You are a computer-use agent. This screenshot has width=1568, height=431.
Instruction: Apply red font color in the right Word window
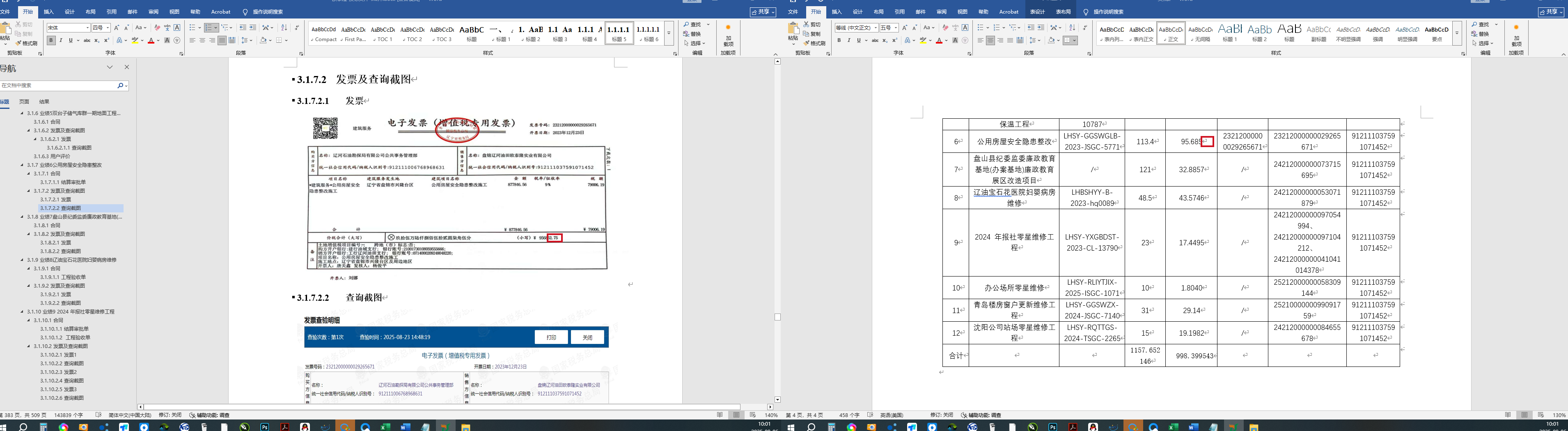tap(939, 40)
